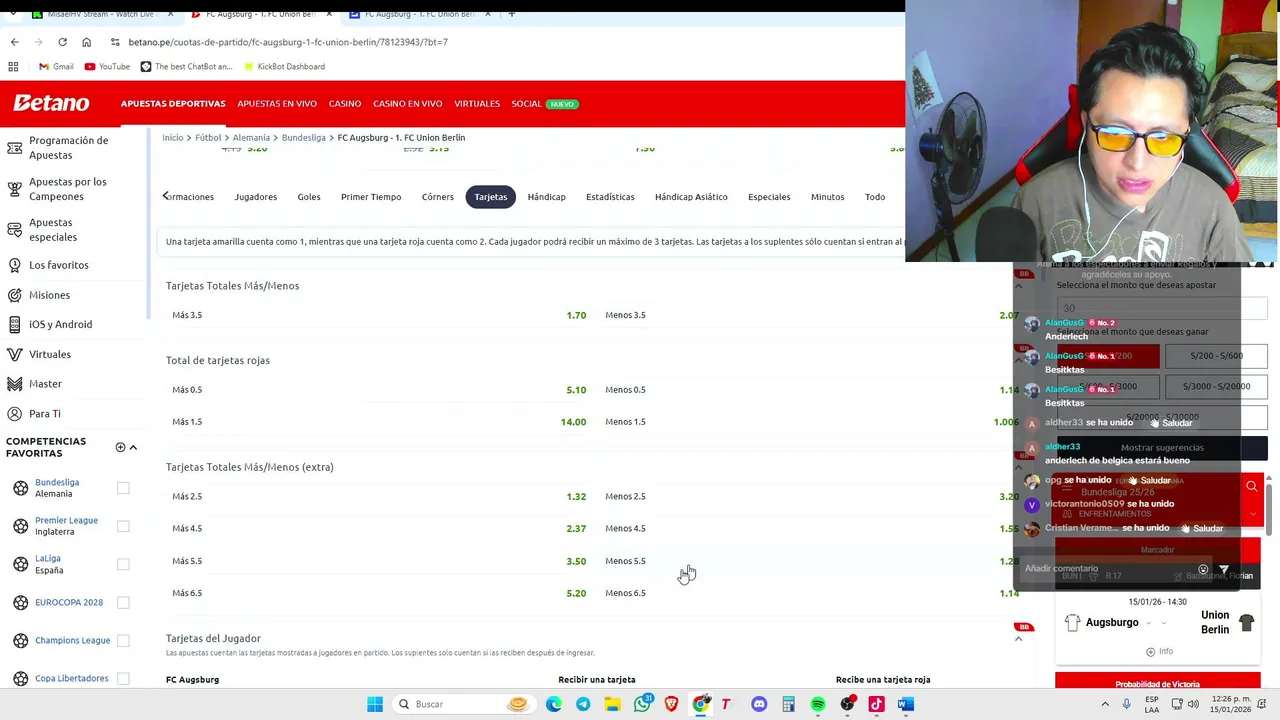1280x720 pixels.
Task: Open TikTok from the taskbar
Action: (x=876, y=704)
